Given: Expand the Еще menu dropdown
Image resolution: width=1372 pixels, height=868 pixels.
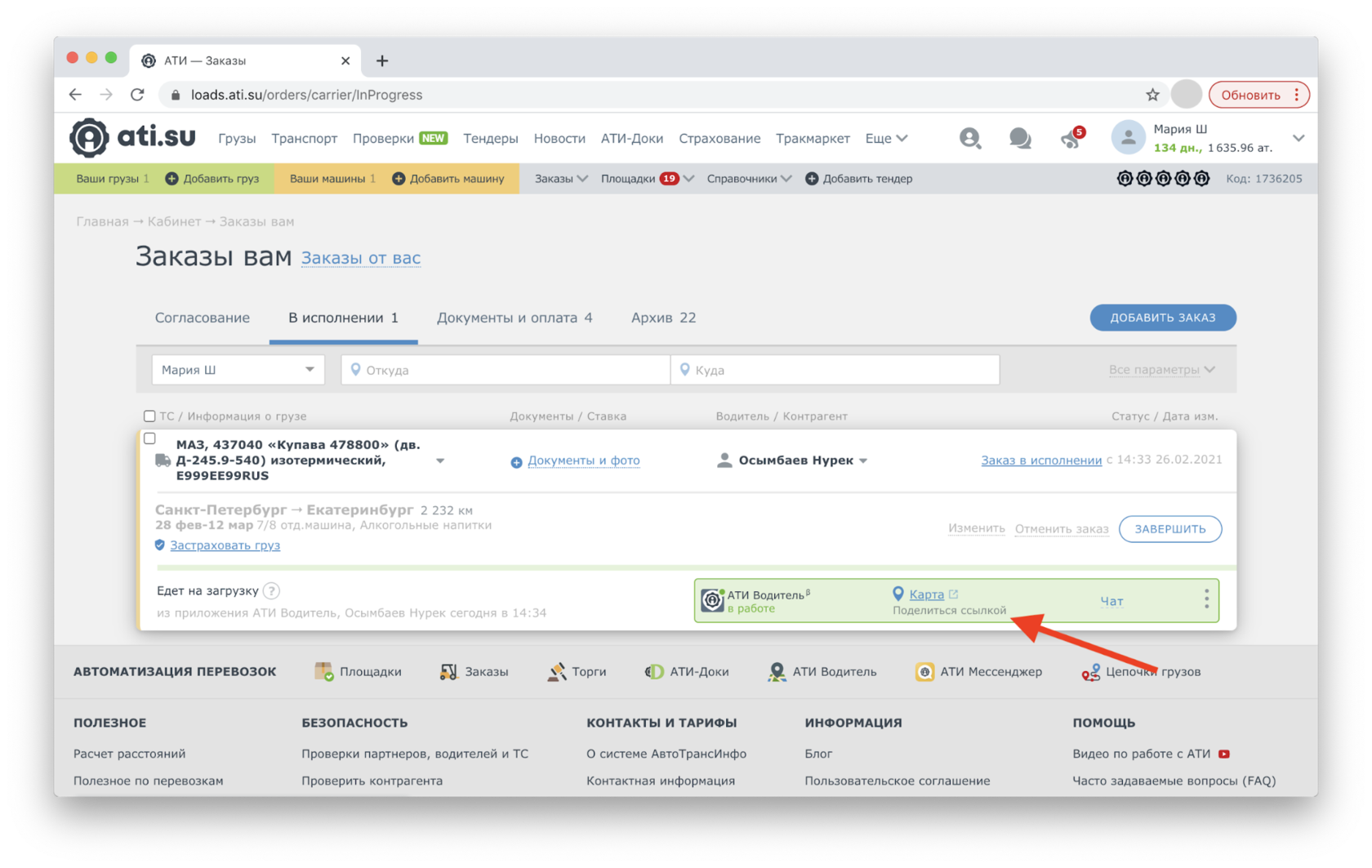Looking at the screenshot, I should tap(886, 138).
